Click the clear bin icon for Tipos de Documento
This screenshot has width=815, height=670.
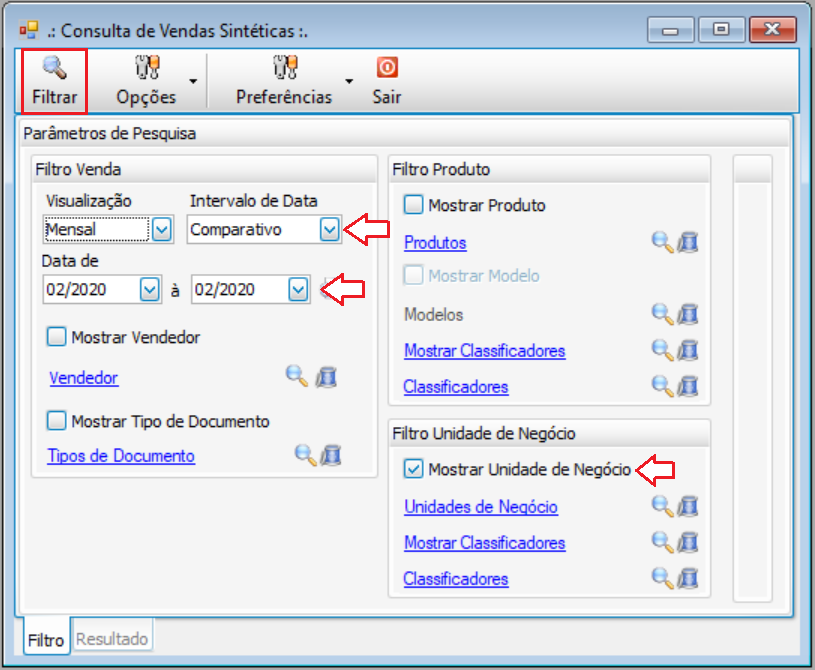pyautogui.click(x=331, y=455)
